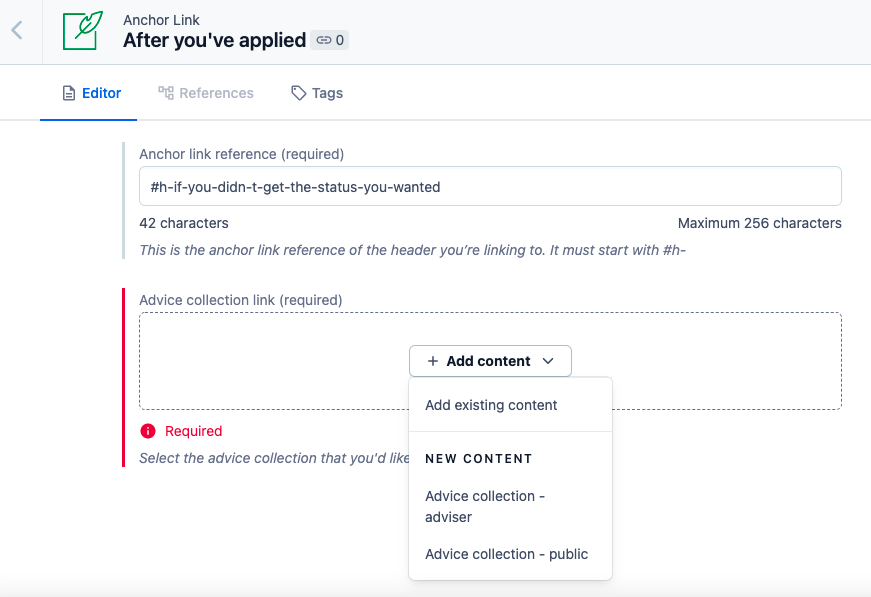
Task: Collapse the Add content dropdown chevron
Action: click(547, 361)
